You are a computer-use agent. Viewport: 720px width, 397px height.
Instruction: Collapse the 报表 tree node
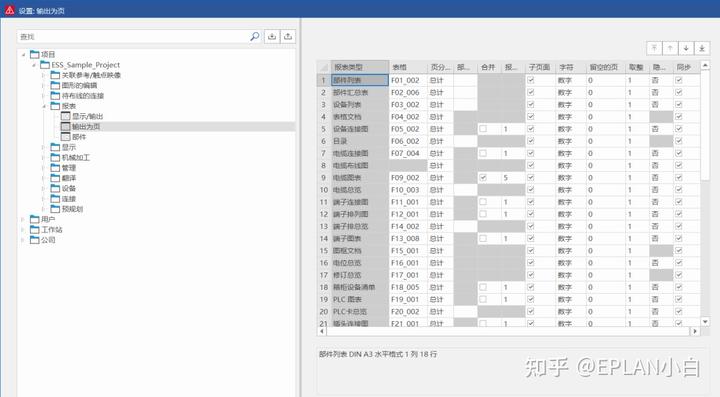44,106
